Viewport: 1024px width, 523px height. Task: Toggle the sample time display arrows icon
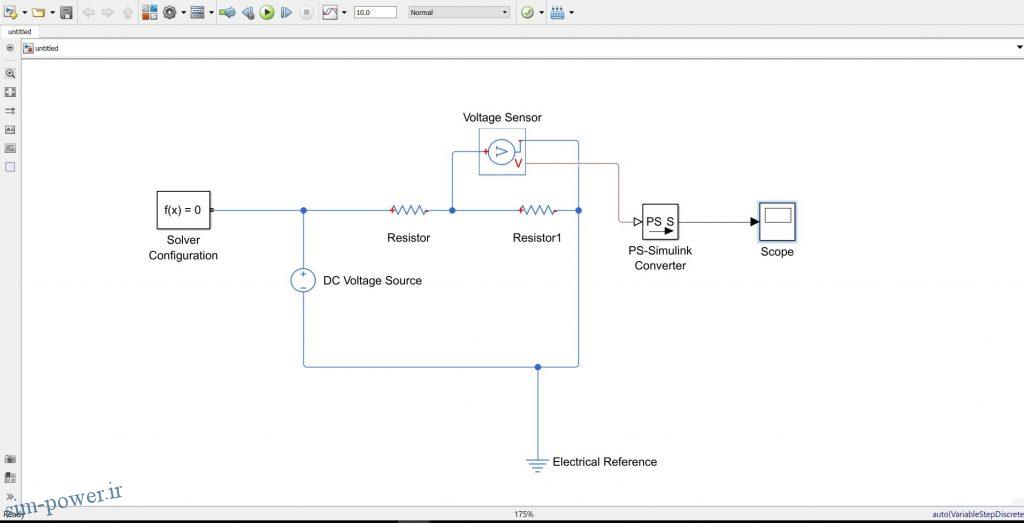pos(10,110)
